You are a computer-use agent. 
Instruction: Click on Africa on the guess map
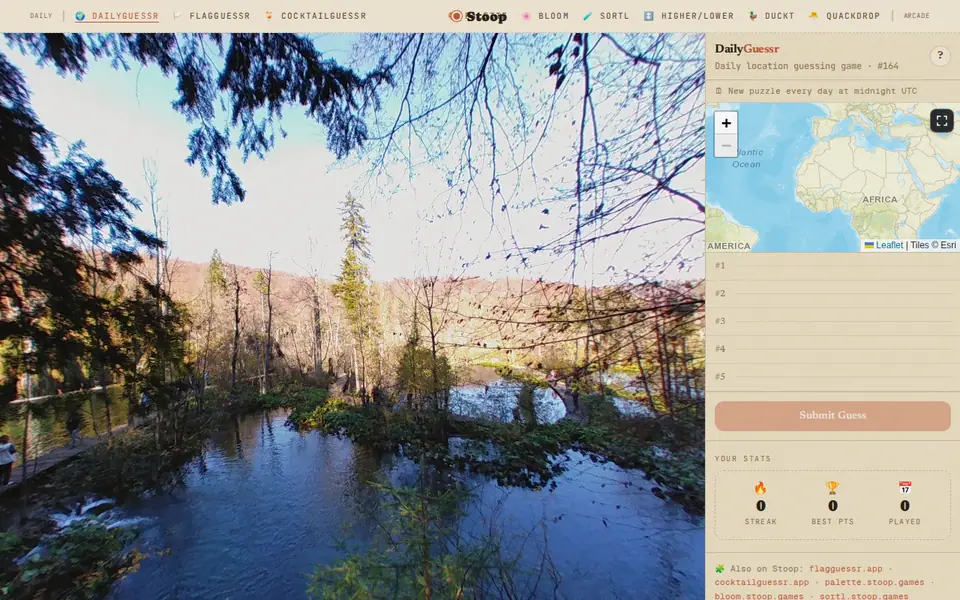[879, 200]
